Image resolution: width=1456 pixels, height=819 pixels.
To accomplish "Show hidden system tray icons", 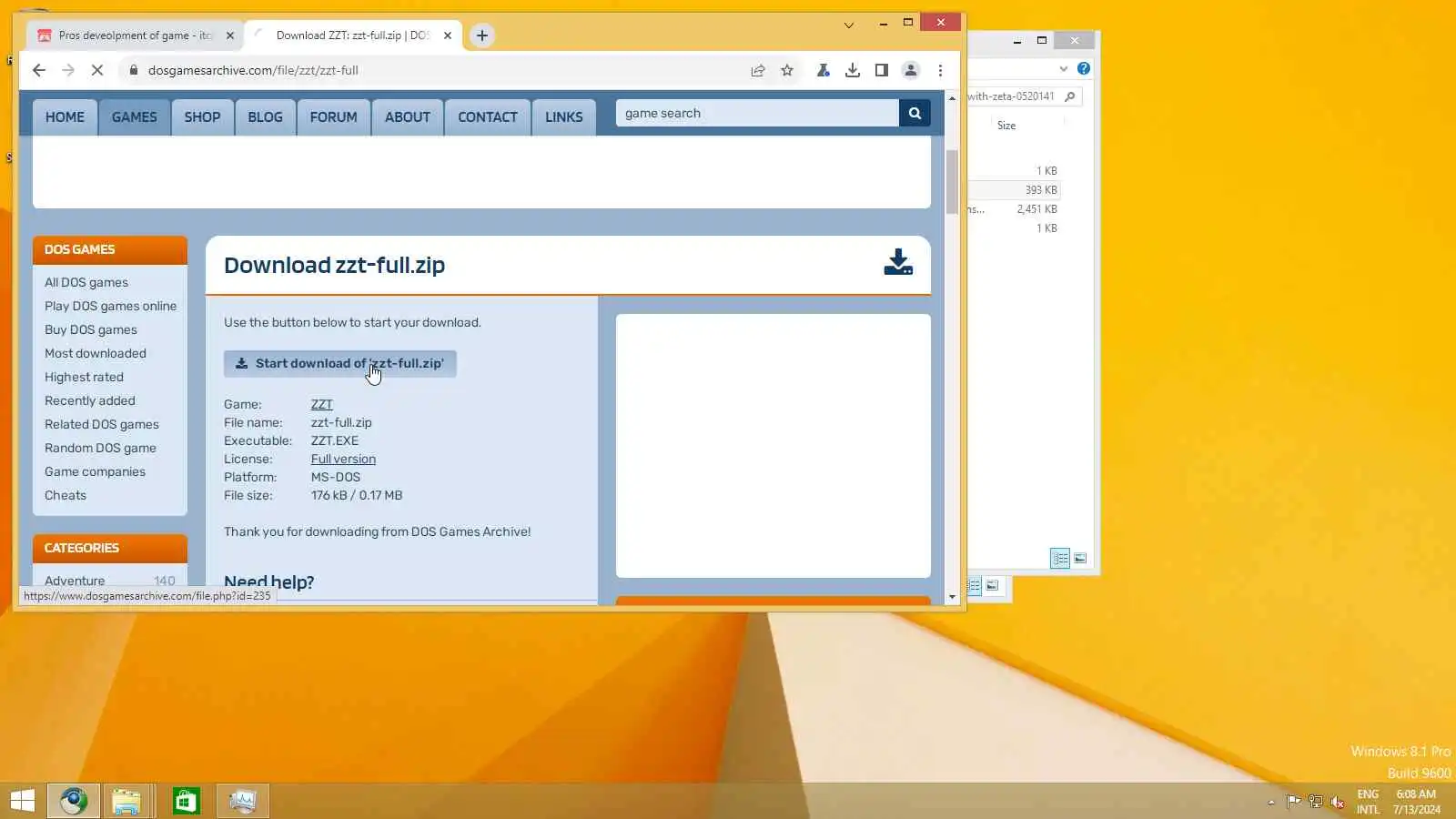I will pos(1271,802).
